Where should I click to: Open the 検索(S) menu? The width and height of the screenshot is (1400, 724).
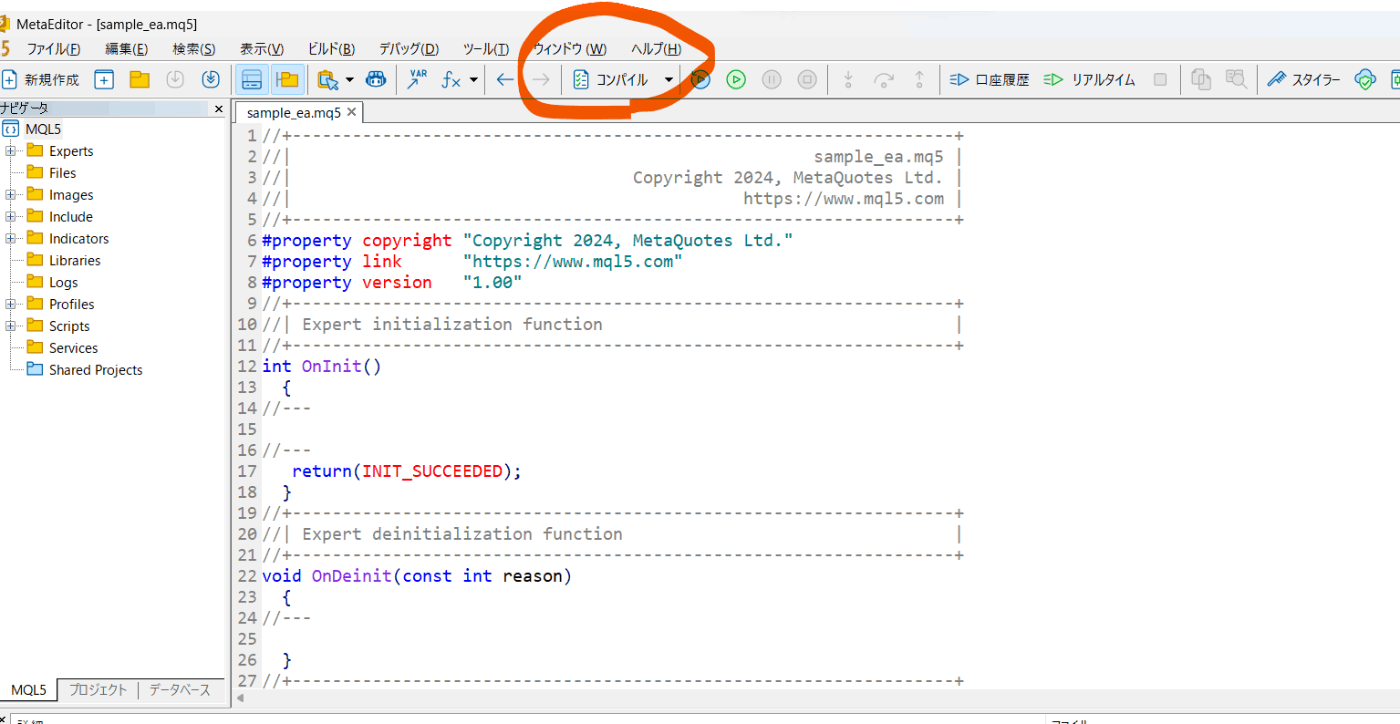pyautogui.click(x=193, y=49)
